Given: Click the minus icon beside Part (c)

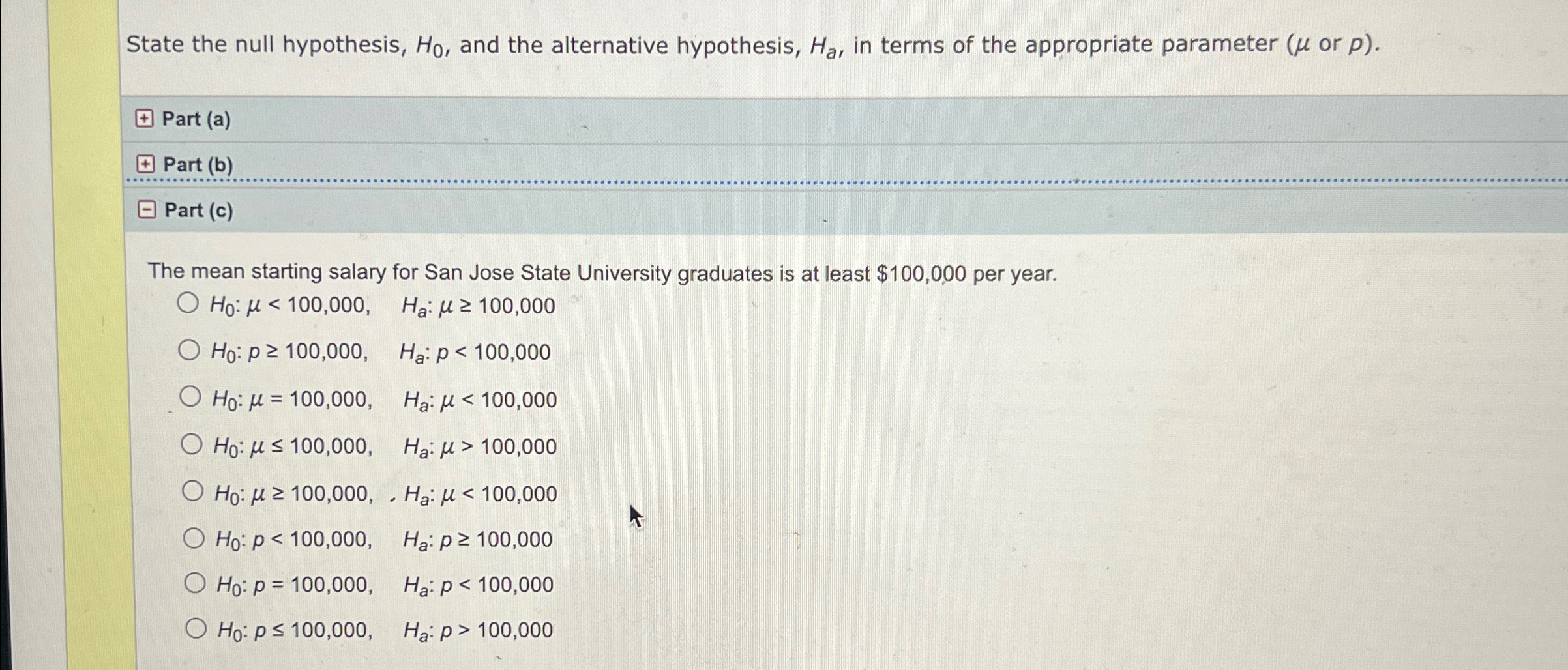Looking at the screenshot, I should pyautogui.click(x=147, y=209).
